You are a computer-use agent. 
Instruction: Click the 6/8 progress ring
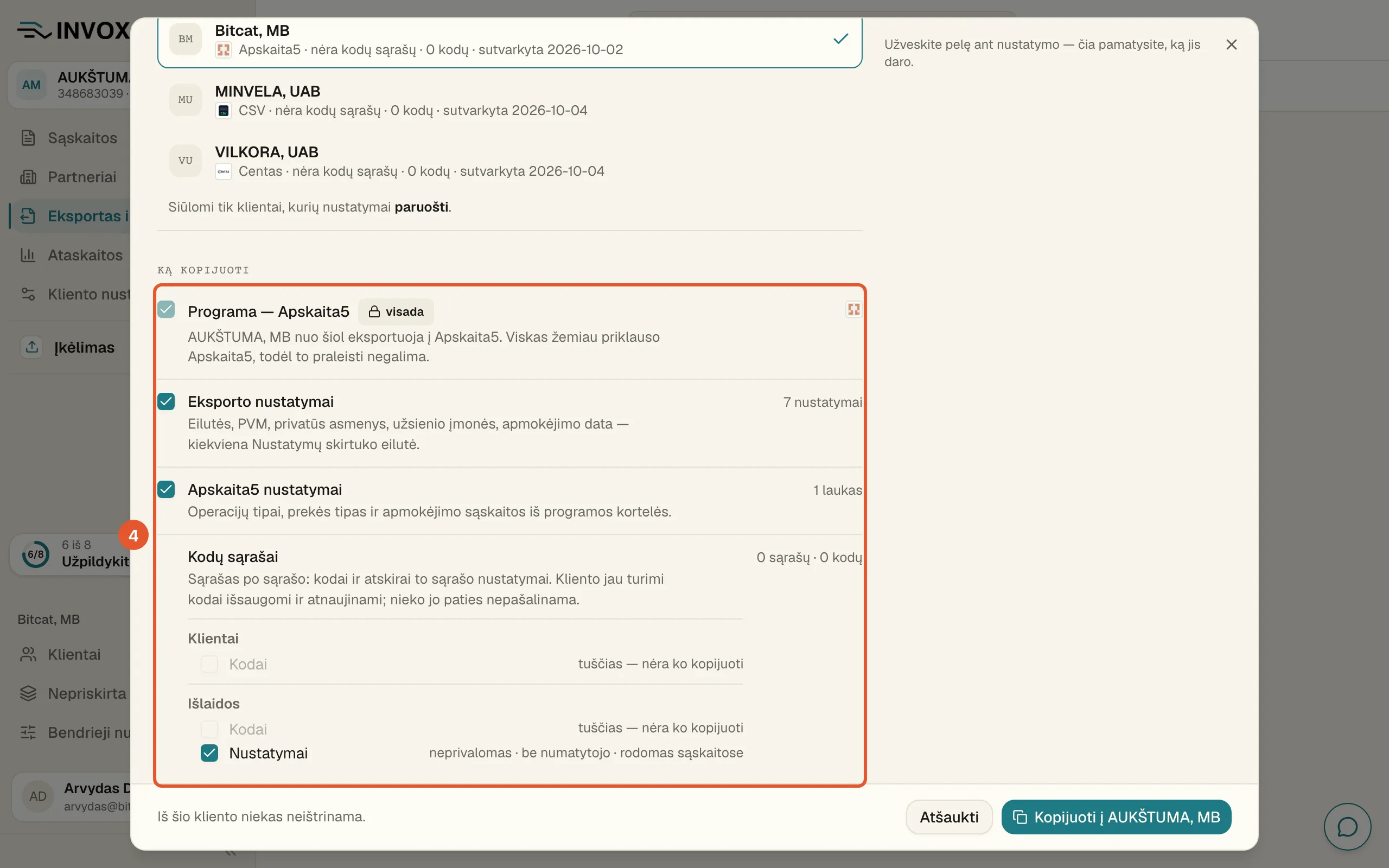[36, 554]
